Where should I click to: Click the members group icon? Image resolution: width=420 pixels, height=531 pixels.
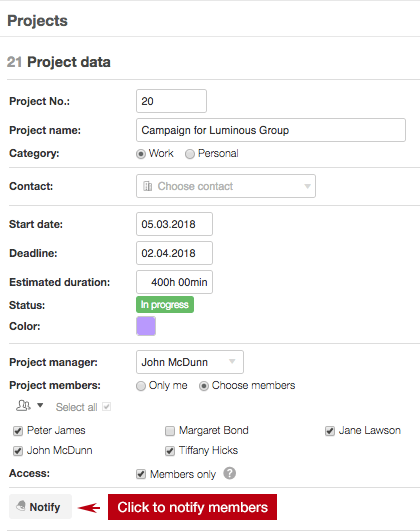23,405
